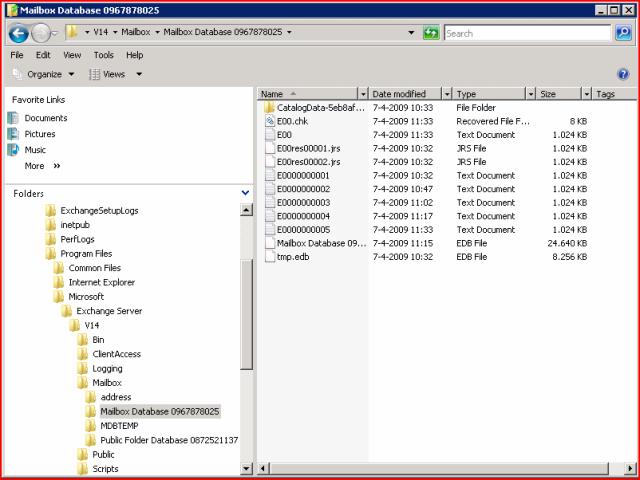640x480 pixels.
Task: Click the Exchange Server folder icon
Action: point(67,311)
